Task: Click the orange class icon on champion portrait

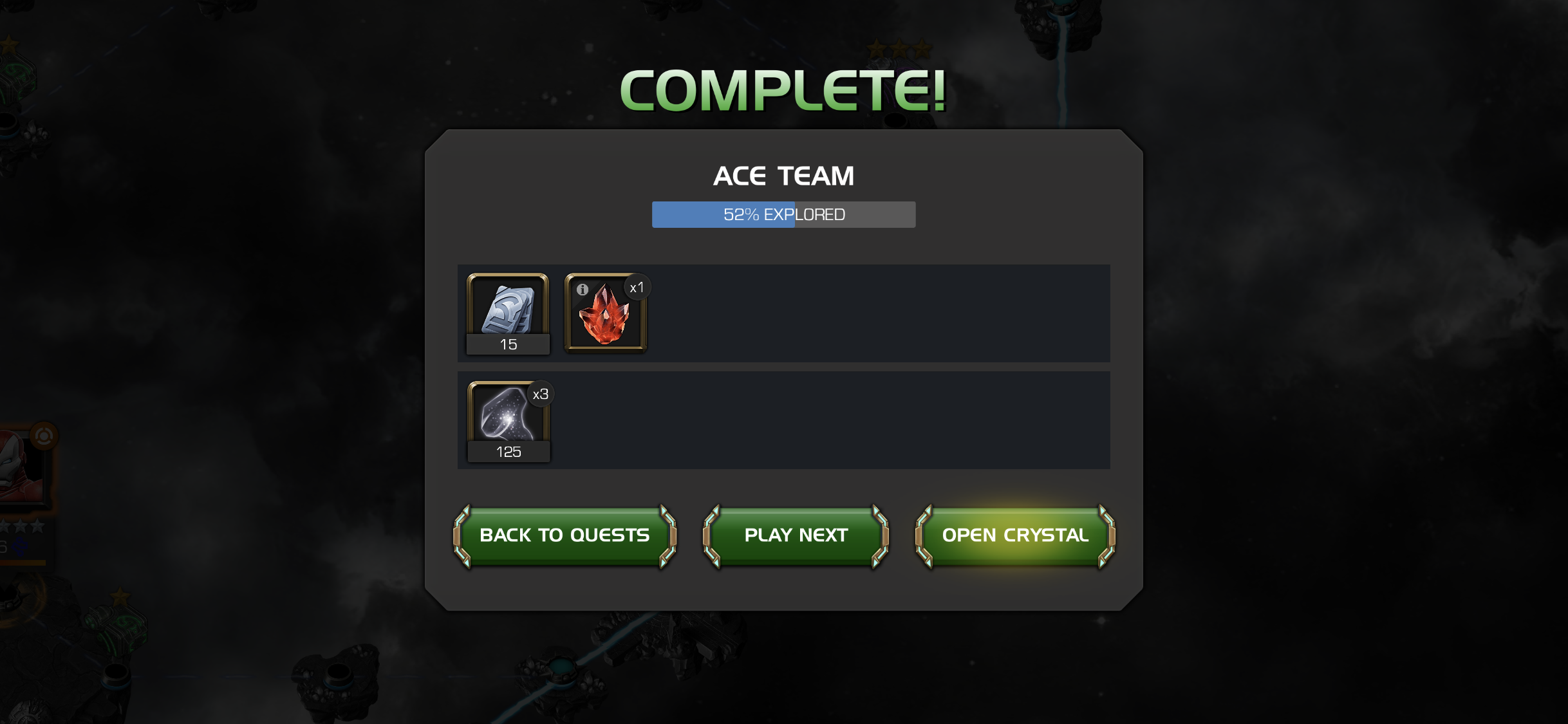Action: click(44, 436)
